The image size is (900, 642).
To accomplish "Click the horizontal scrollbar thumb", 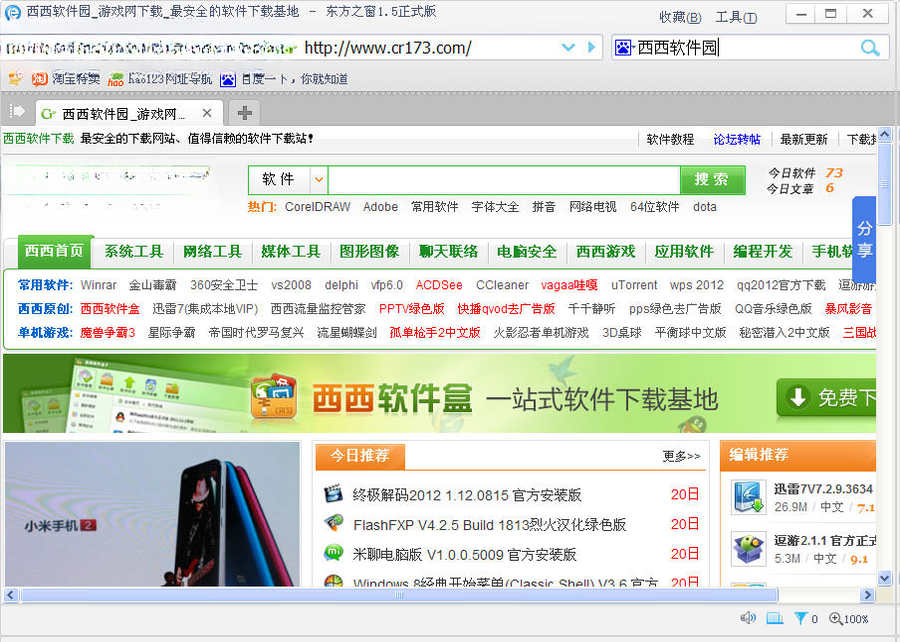I will tap(399, 595).
